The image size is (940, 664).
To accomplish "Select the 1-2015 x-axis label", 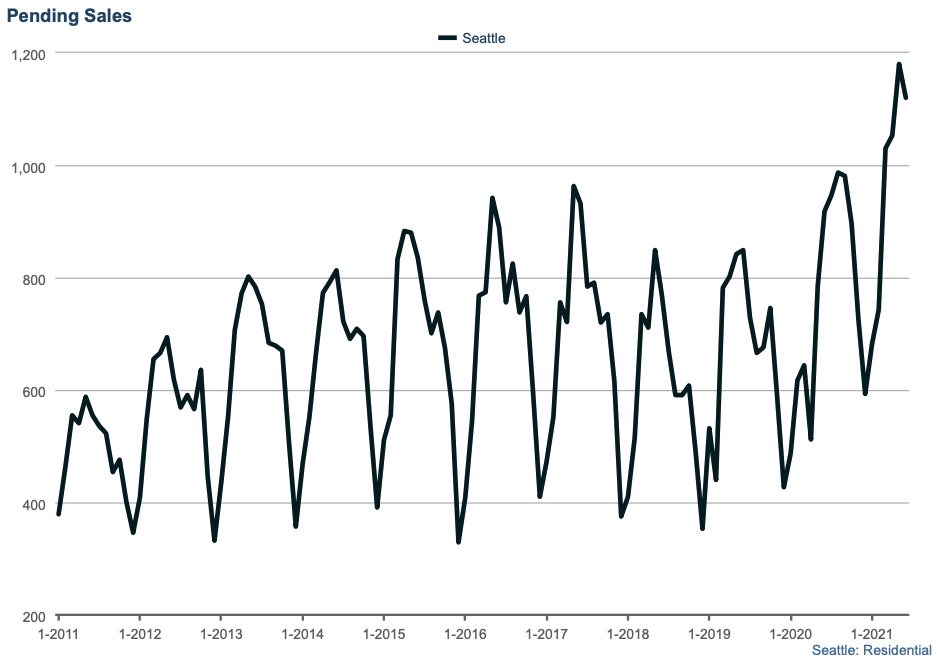I will [x=383, y=634].
